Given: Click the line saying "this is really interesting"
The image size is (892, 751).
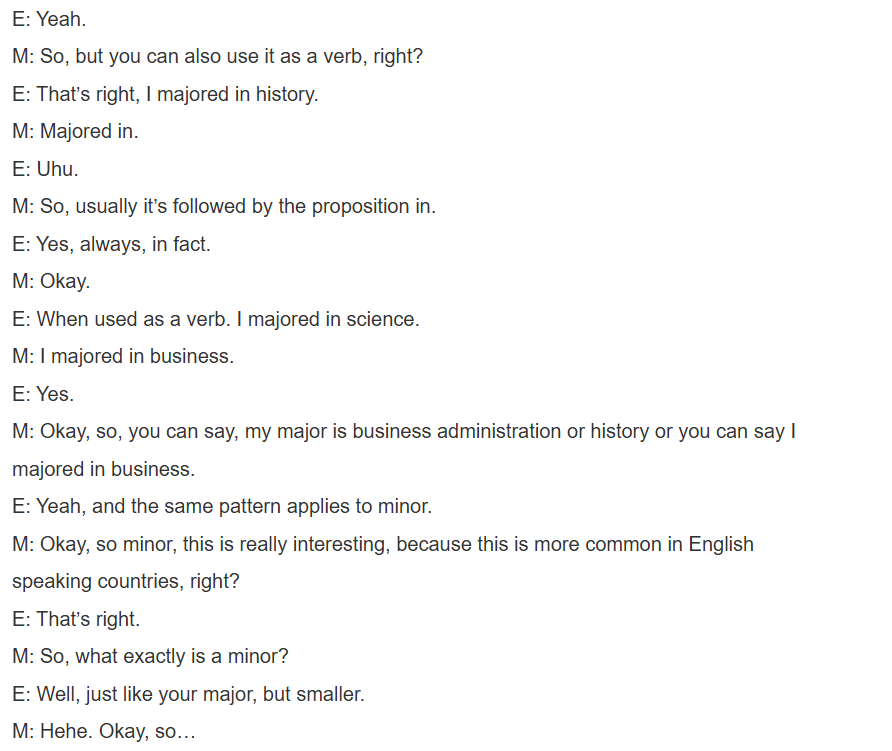Looking at the screenshot, I should point(383,545).
